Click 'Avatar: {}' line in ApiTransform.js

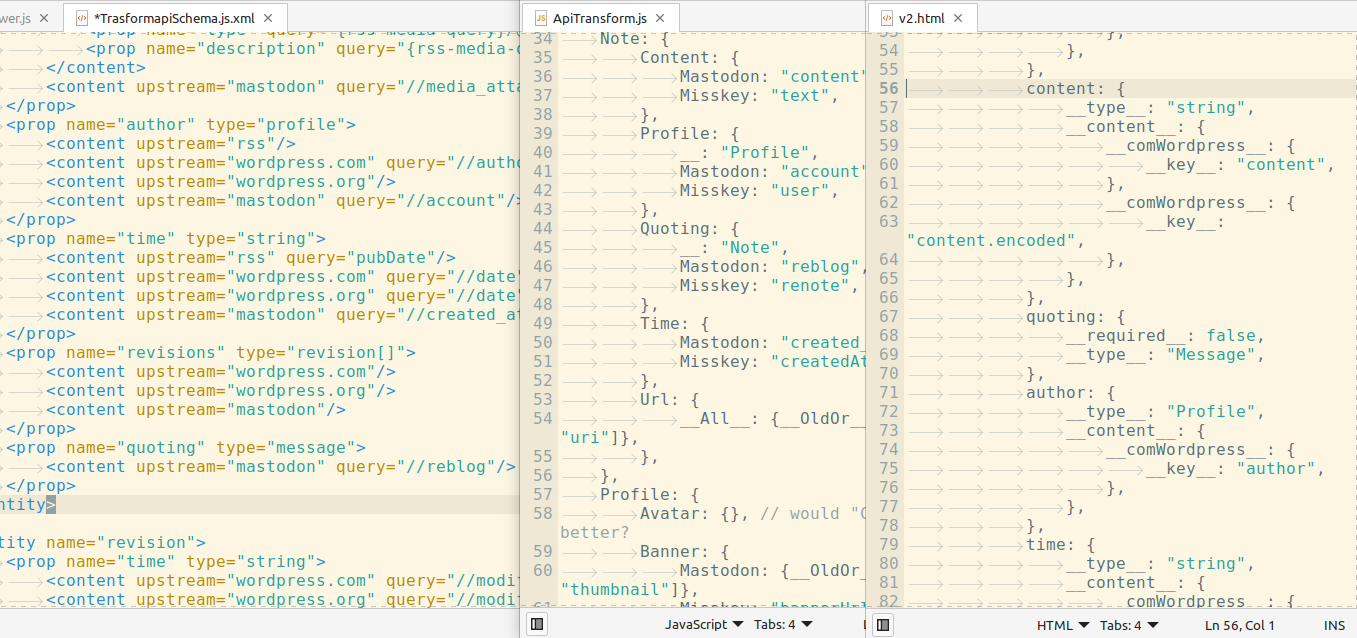click(x=690, y=514)
